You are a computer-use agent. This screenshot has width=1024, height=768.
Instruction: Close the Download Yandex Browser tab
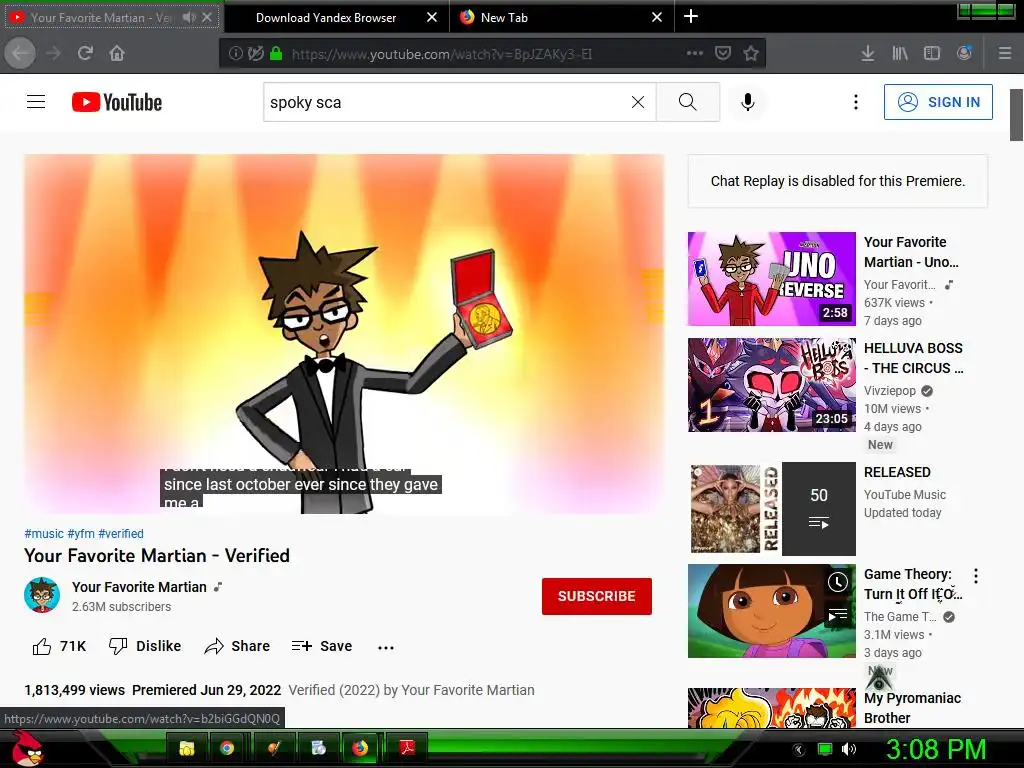pyautogui.click(x=432, y=17)
